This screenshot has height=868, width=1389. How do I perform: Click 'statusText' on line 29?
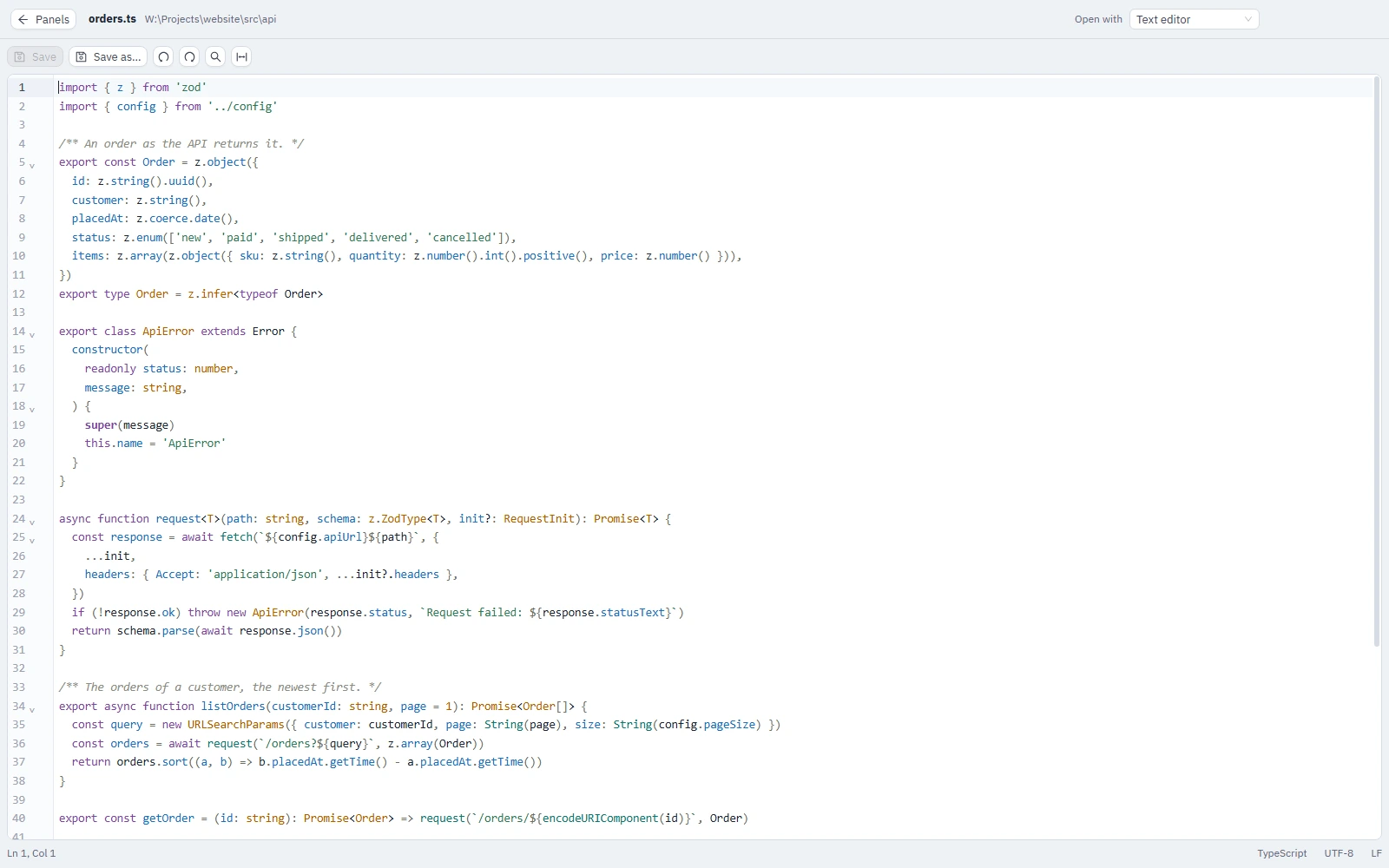pyautogui.click(x=632, y=613)
